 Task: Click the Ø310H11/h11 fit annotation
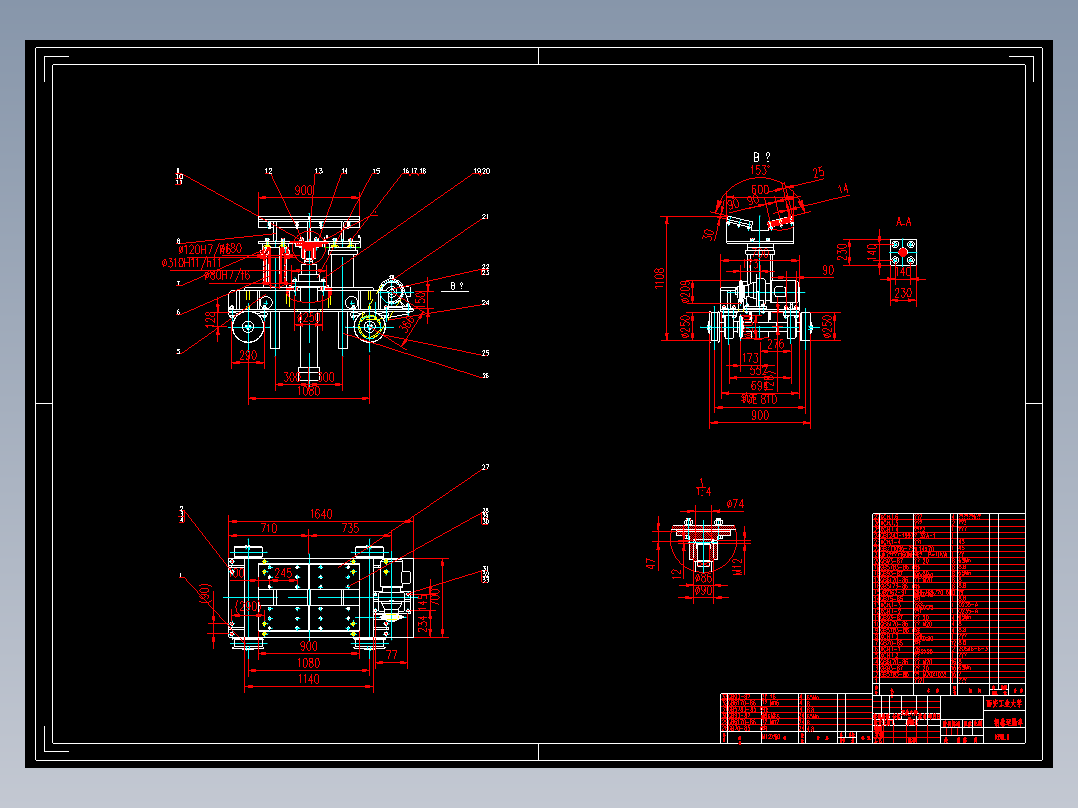[x=192, y=263]
